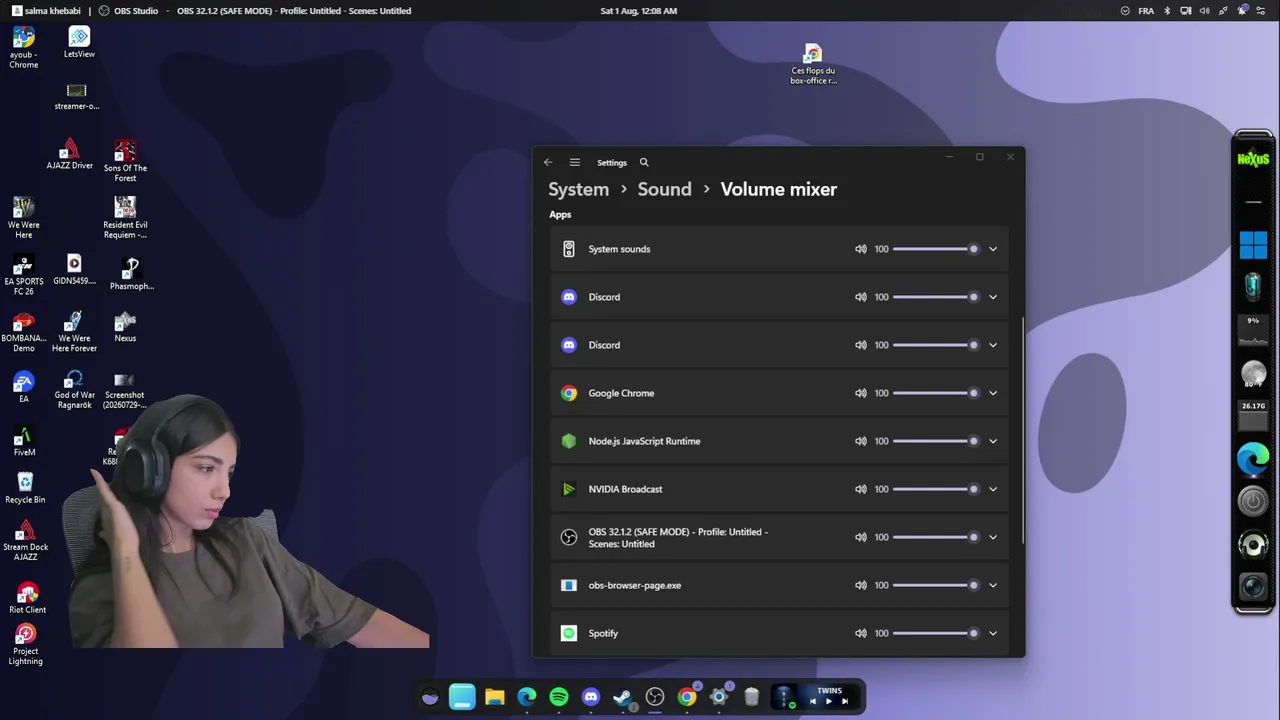1280x720 pixels.
Task: Open Steam from the dock
Action: [x=623, y=697]
